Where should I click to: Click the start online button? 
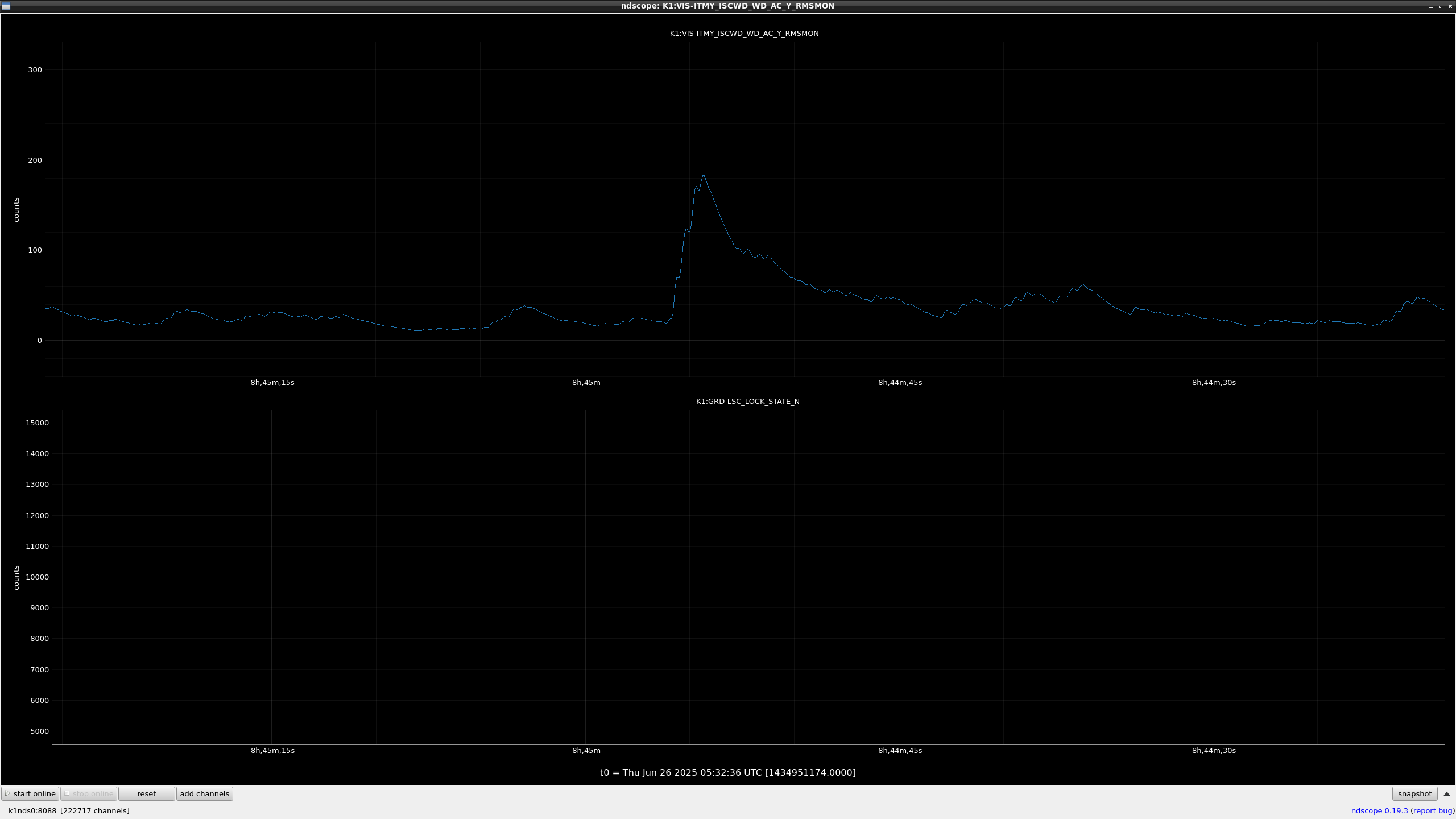[x=30, y=793]
